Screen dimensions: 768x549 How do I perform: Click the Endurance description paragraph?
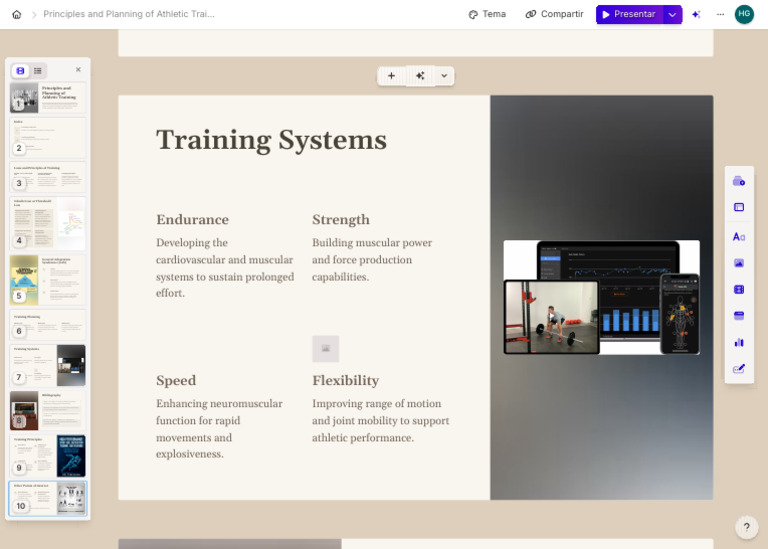coord(225,268)
